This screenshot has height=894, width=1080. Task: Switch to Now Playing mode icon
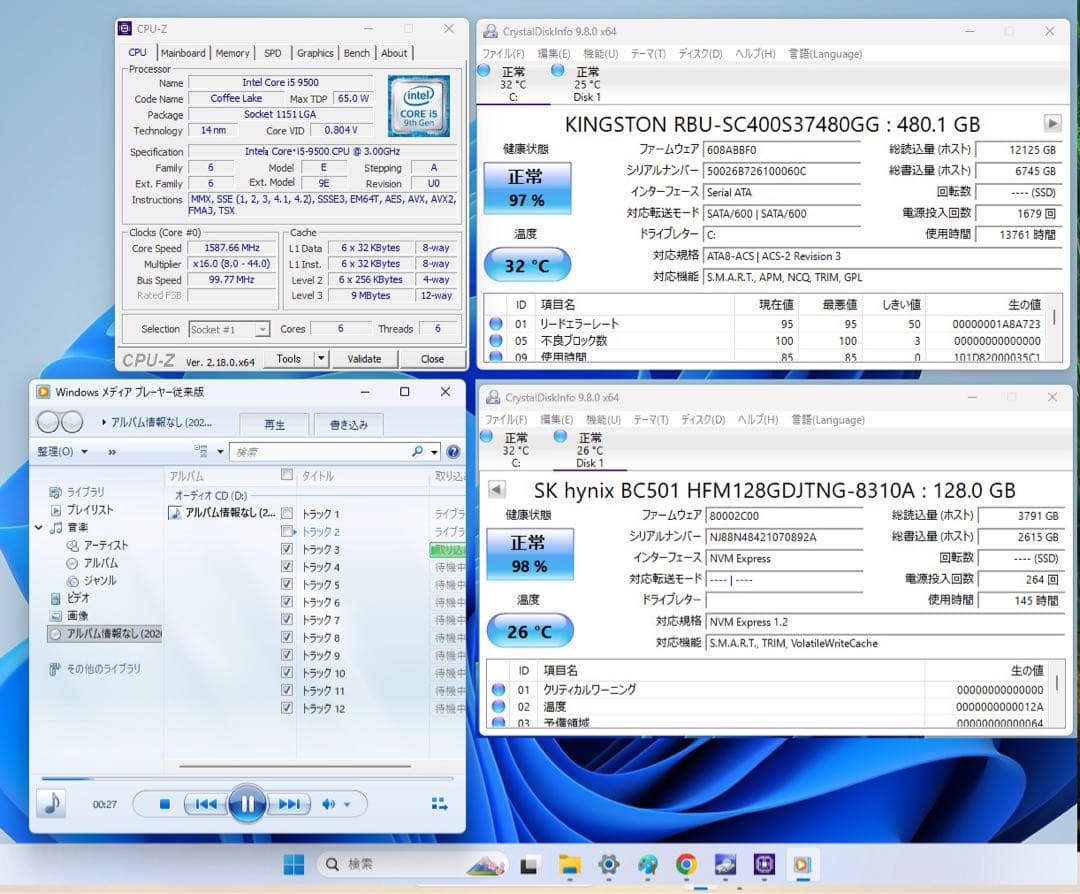(x=439, y=803)
